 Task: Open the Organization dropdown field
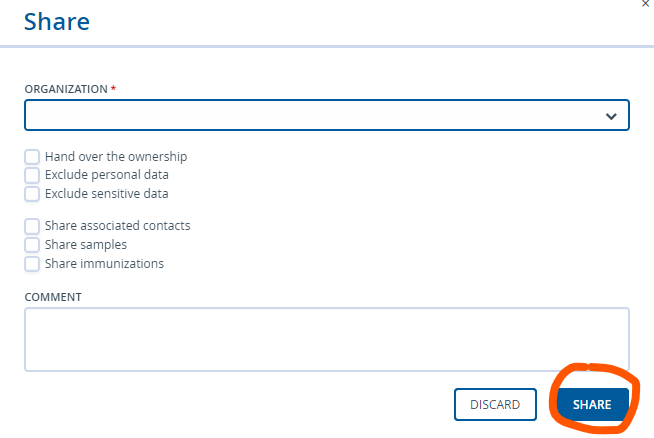click(327, 115)
